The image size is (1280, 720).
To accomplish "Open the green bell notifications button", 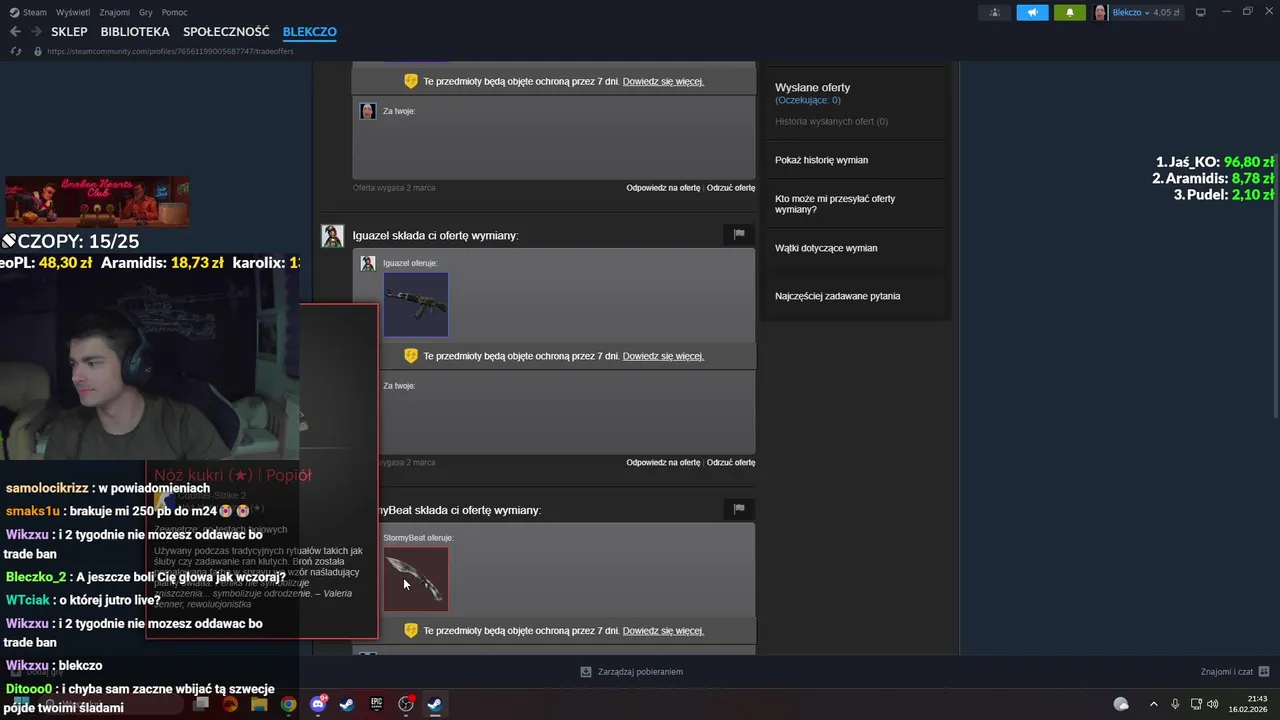I will pos(1070,12).
